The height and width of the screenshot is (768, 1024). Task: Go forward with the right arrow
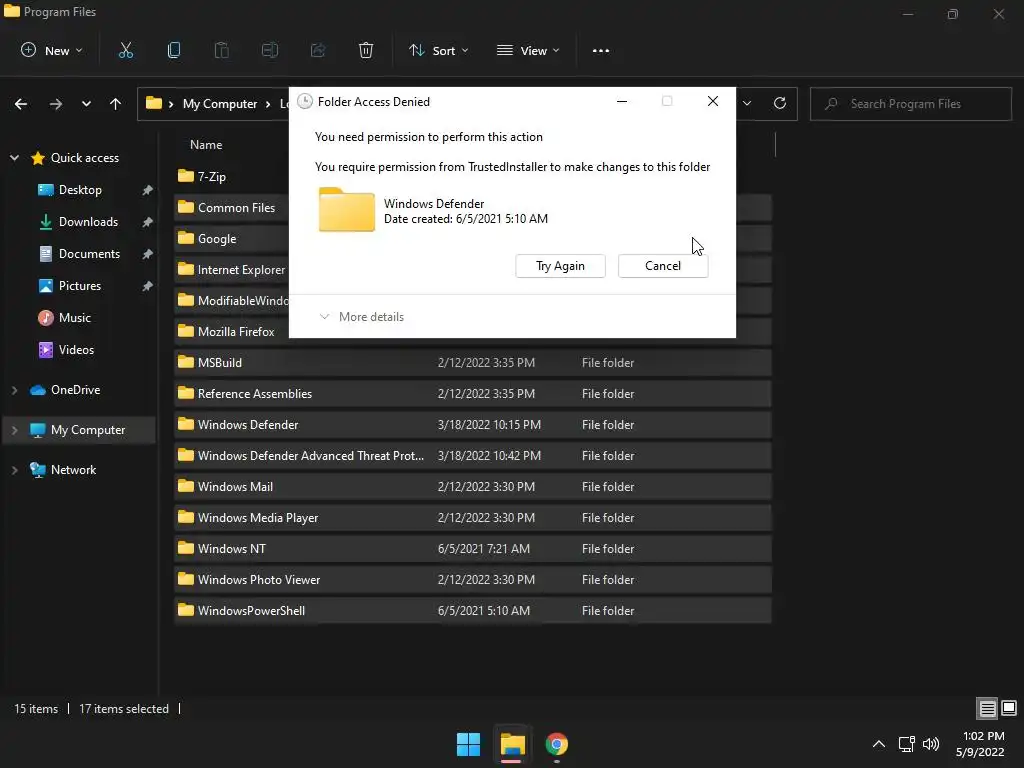pos(56,104)
